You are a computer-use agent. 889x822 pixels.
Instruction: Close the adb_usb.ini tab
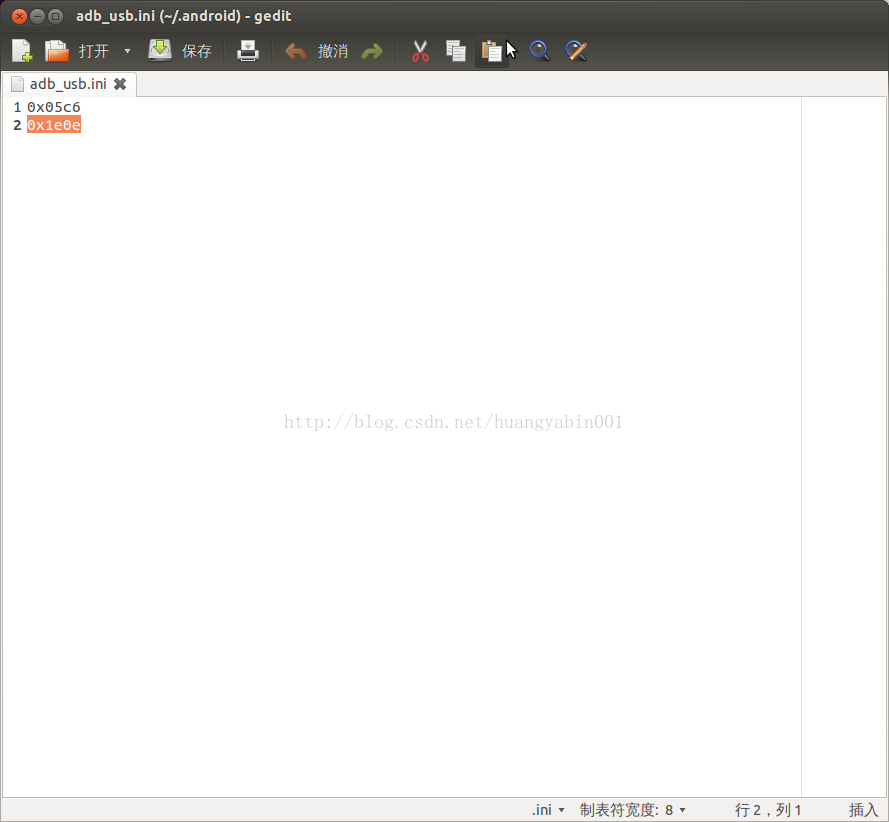120,84
